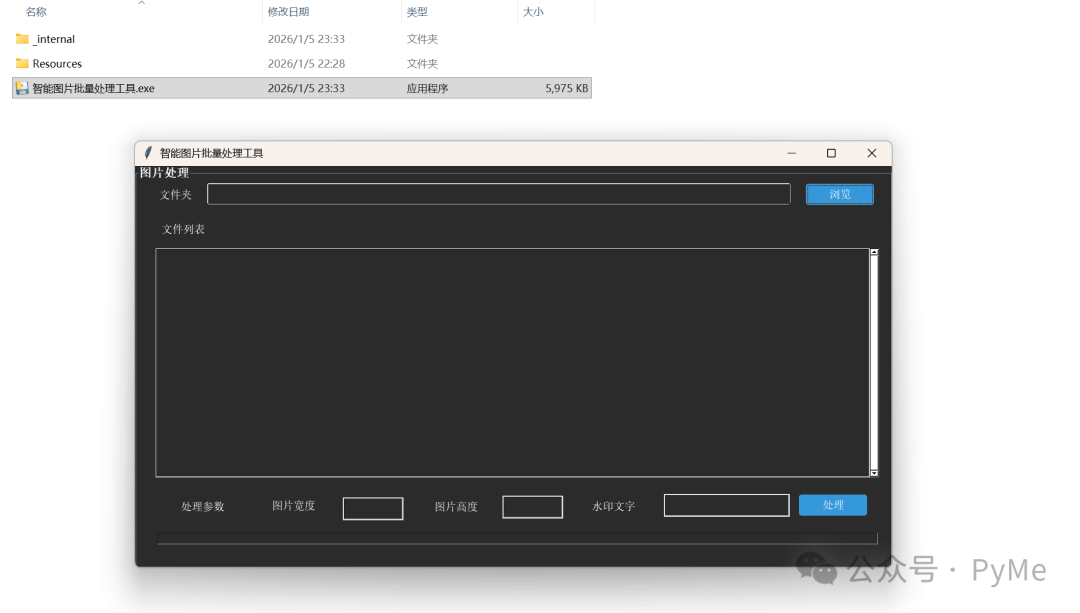The height and width of the screenshot is (613, 1080).
Task: Click the Resources folder icon
Action: (x=22, y=64)
